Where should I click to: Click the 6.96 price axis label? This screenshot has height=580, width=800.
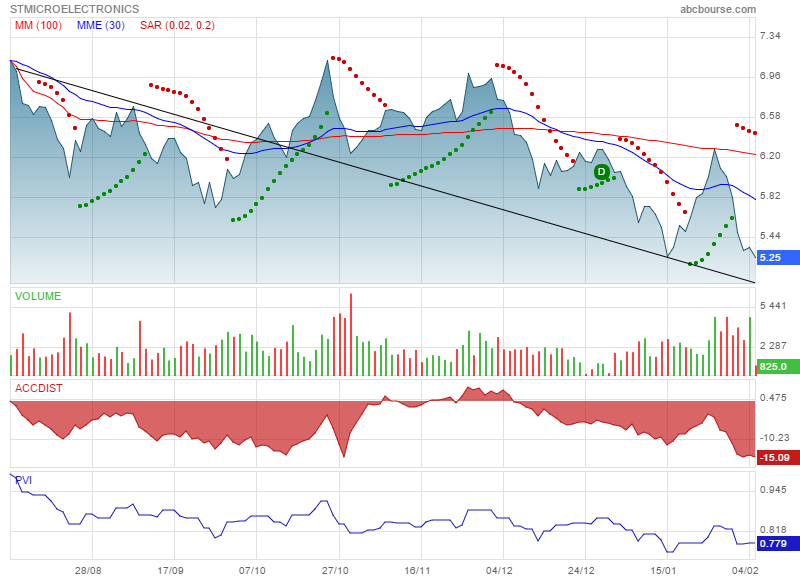coord(770,75)
